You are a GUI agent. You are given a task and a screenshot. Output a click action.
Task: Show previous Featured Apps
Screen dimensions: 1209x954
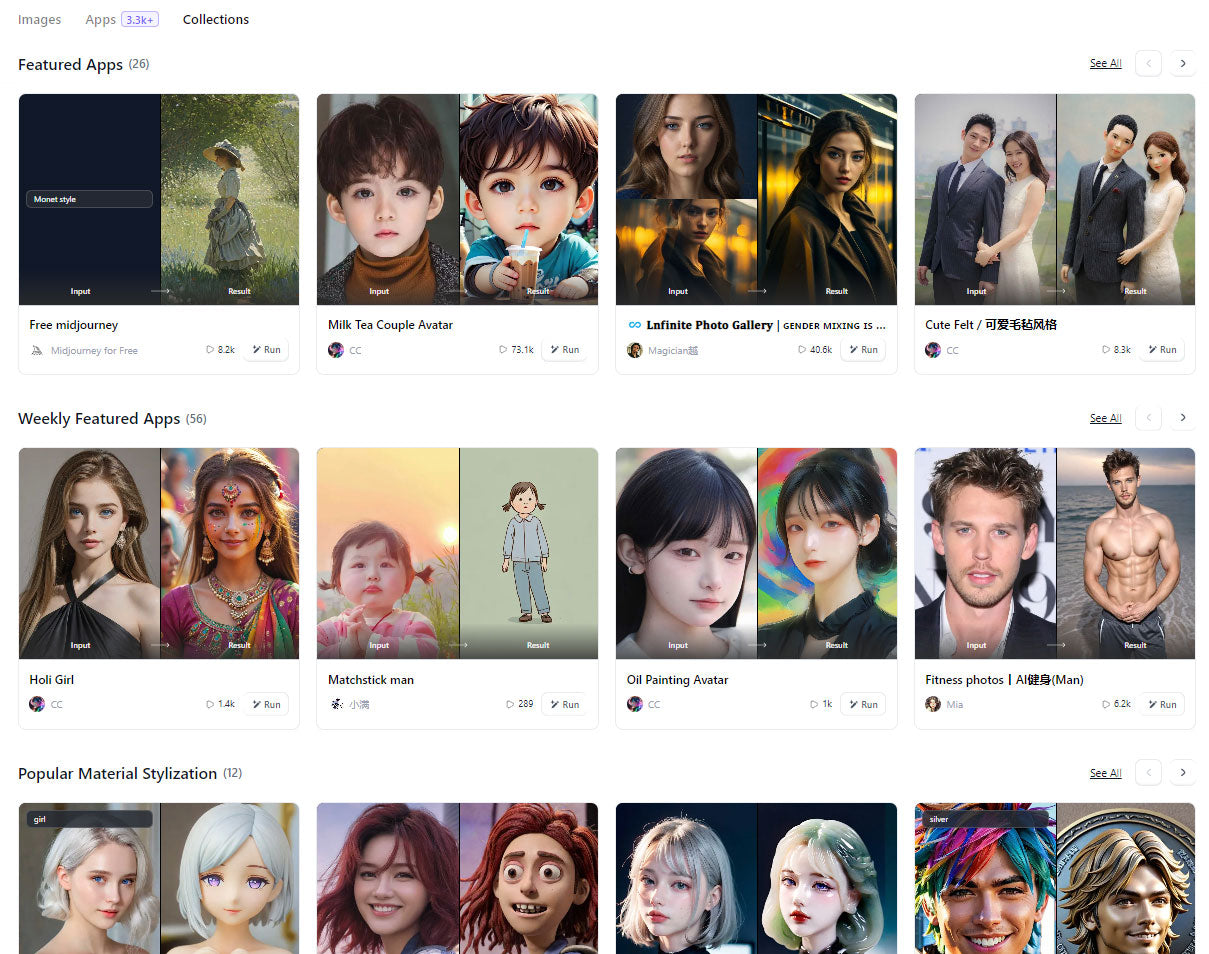pyautogui.click(x=1148, y=63)
